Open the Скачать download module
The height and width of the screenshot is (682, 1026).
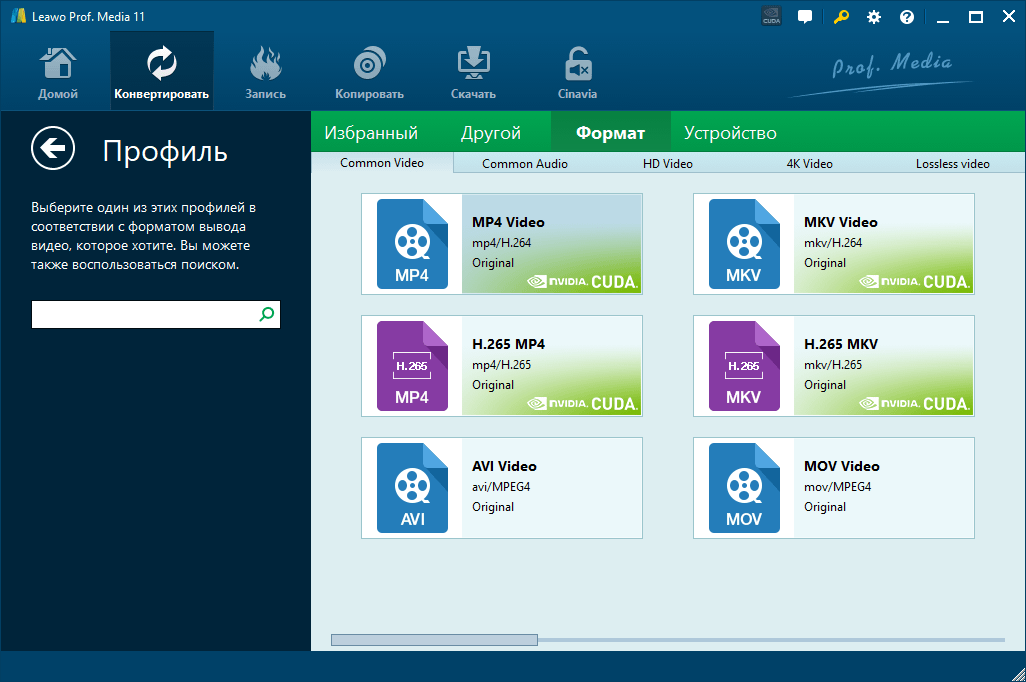473,72
